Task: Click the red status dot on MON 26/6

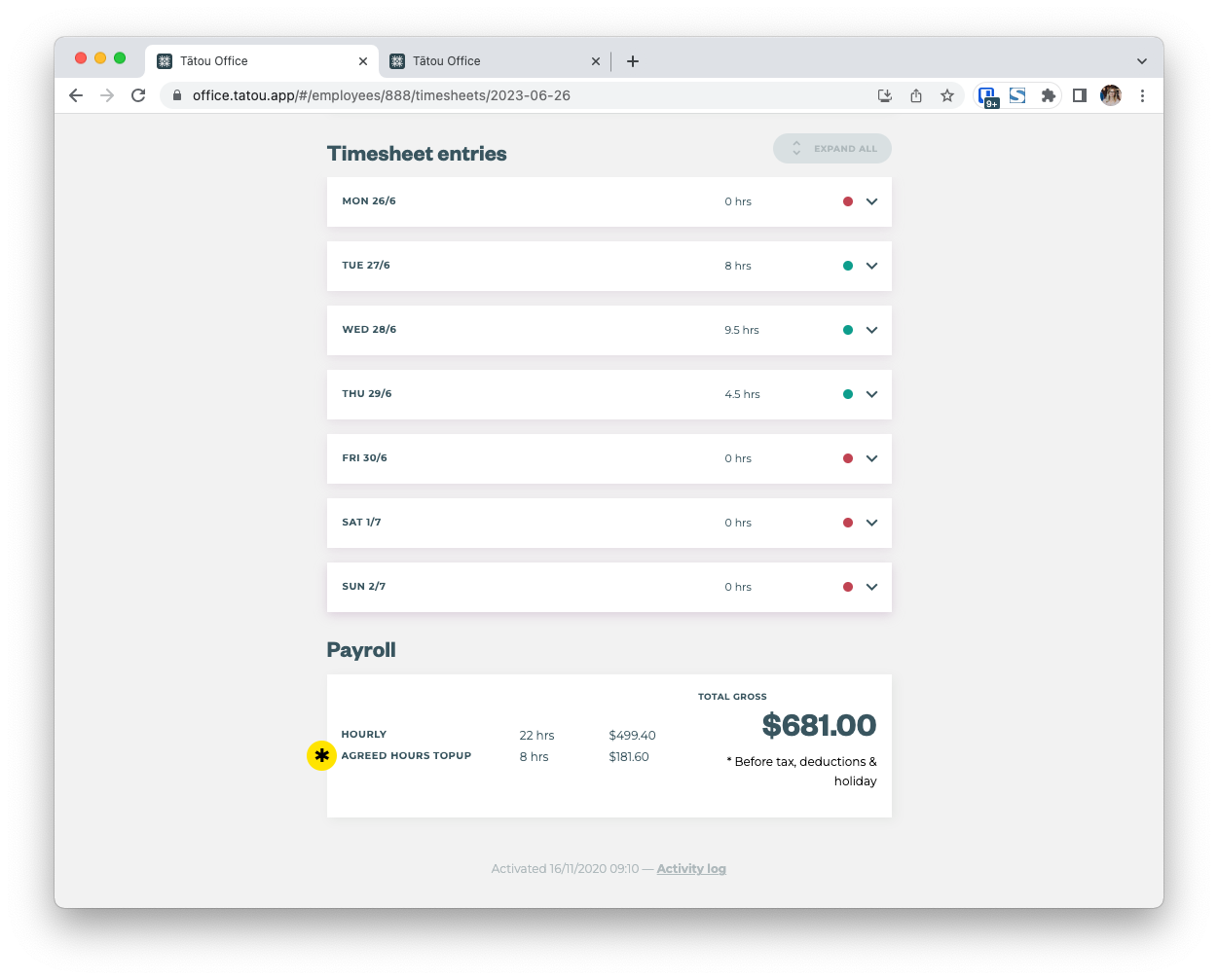Action: pos(848,200)
